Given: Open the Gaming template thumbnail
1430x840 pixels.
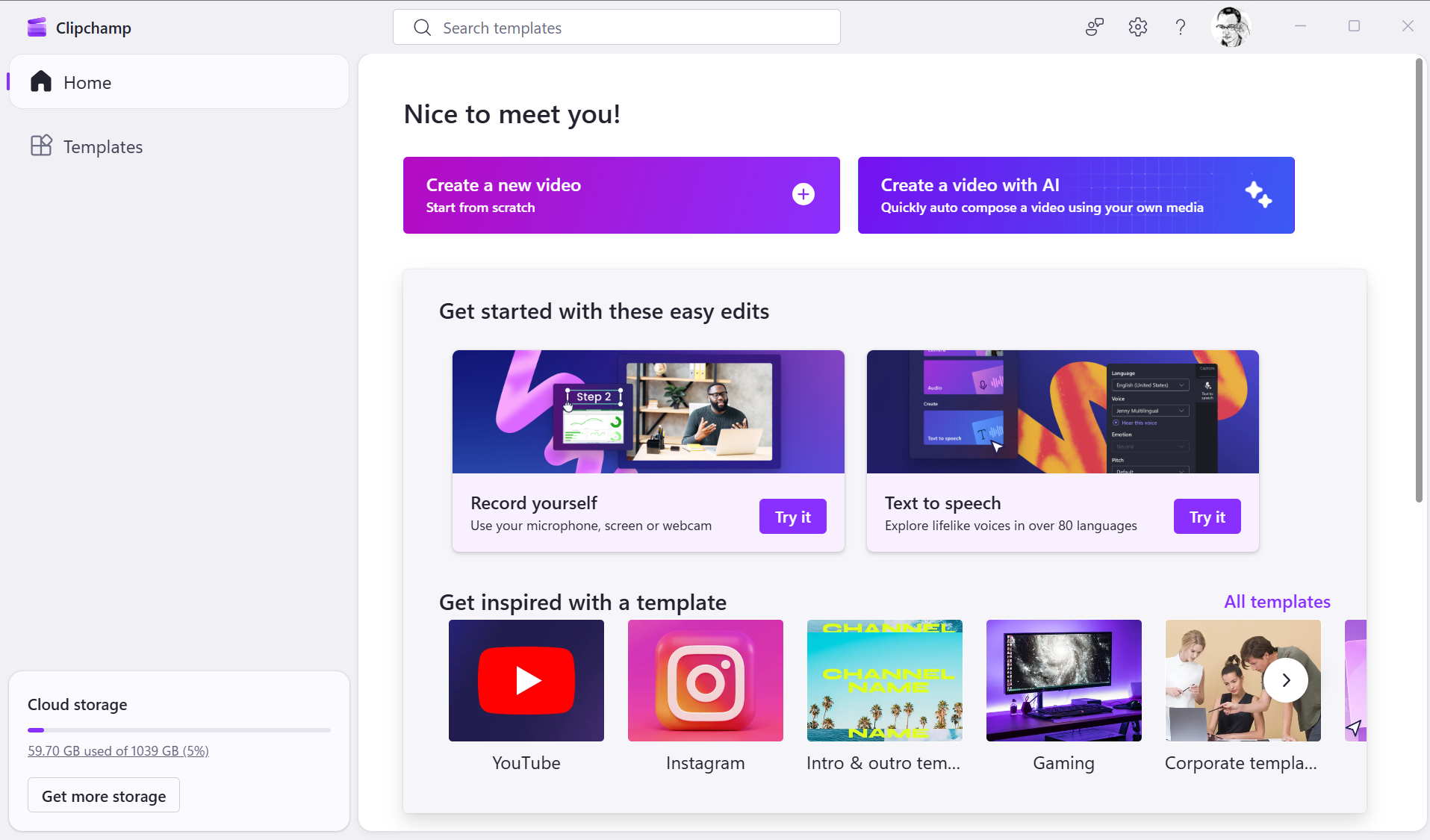Looking at the screenshot, I should [1064, 680].
